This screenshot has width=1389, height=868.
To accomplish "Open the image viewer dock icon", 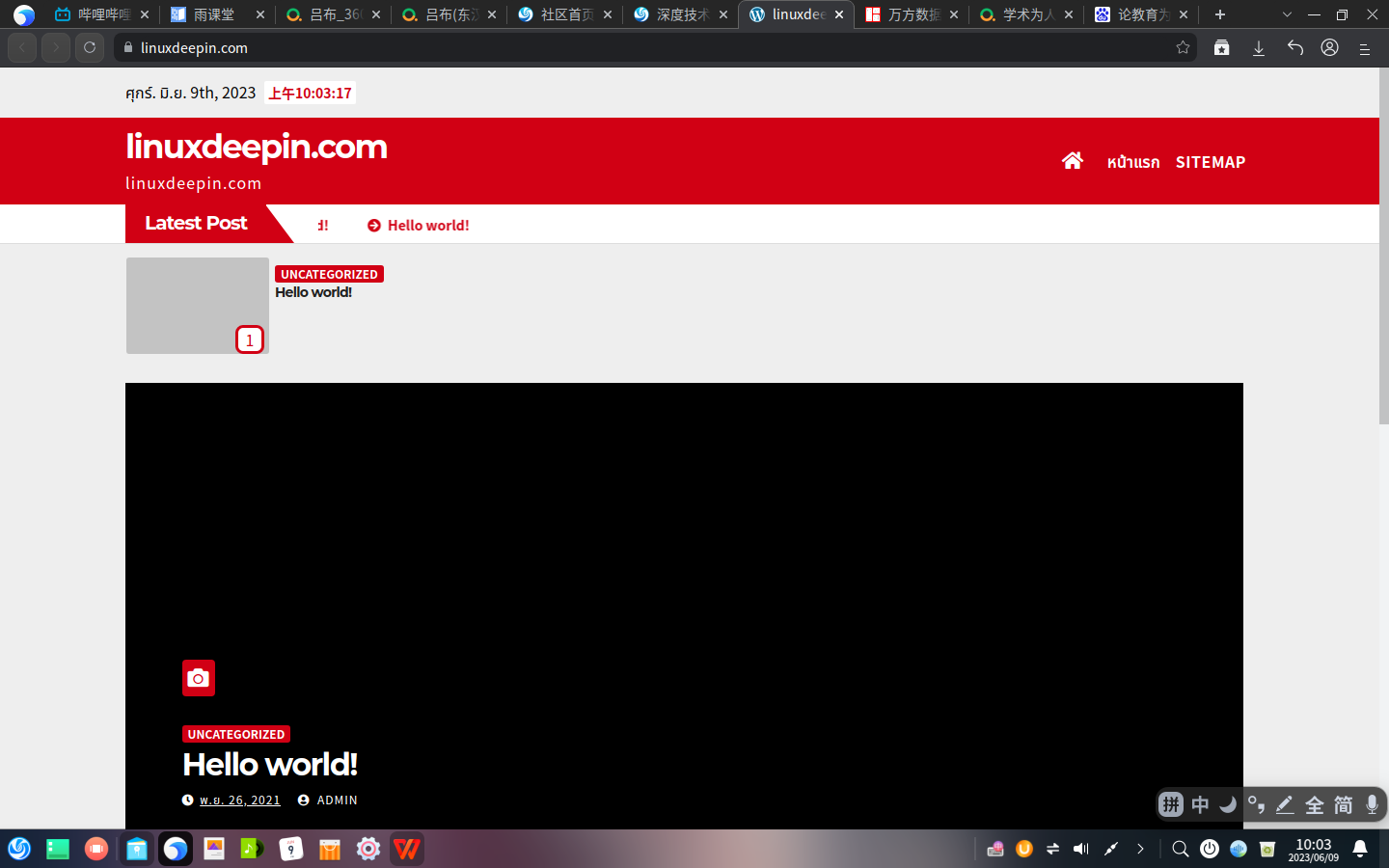I will [214, 849].
